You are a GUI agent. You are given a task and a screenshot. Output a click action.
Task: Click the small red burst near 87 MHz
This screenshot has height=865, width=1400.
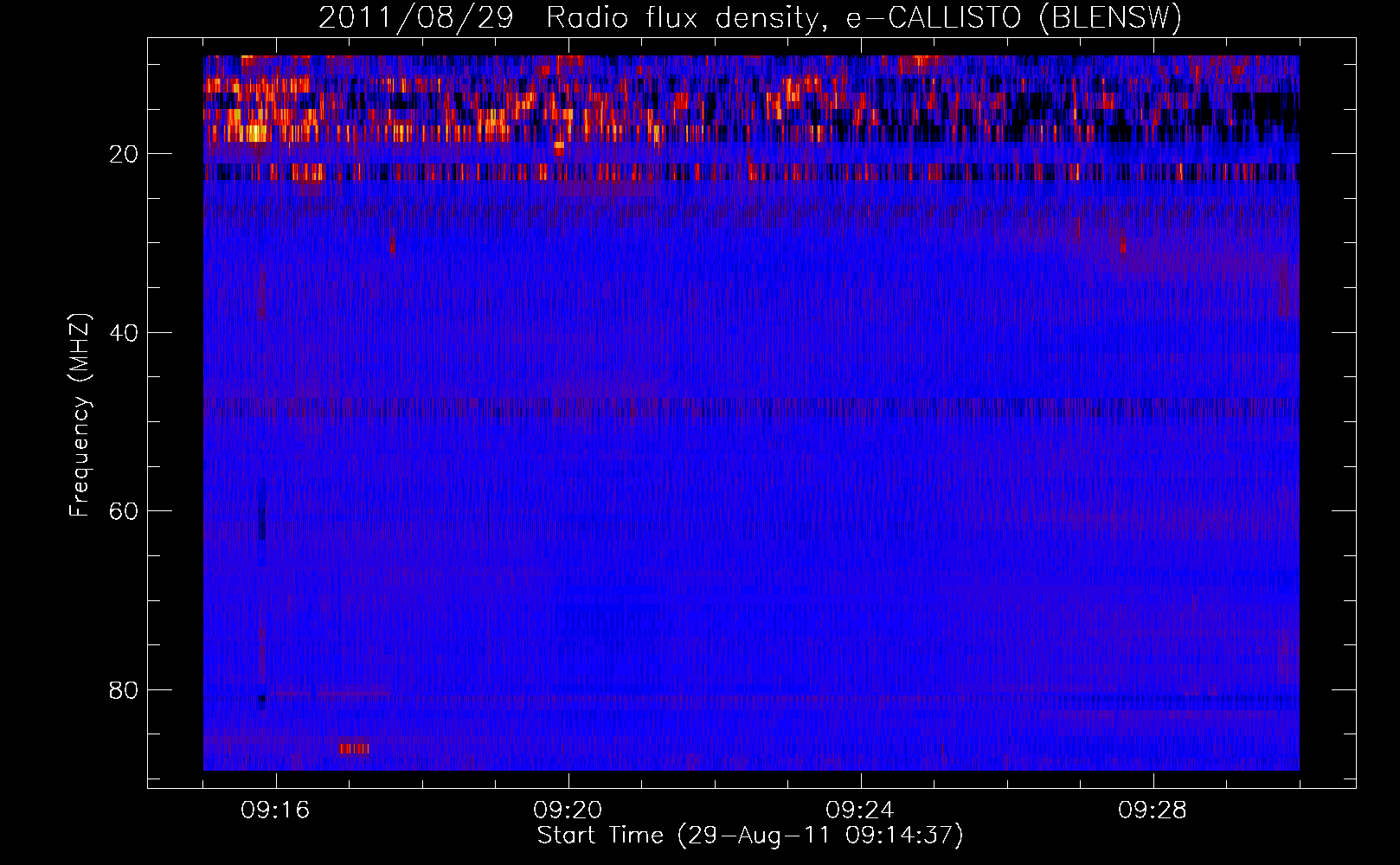355,748
